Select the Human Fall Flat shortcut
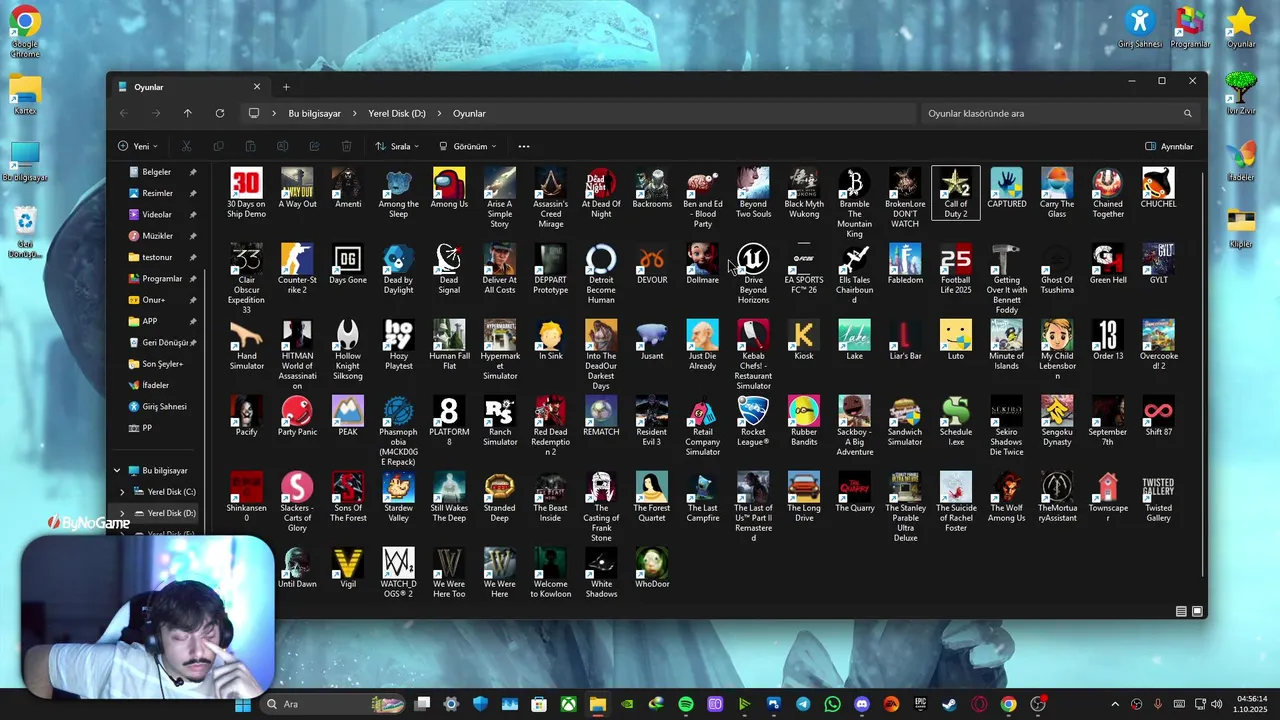Screen dimensions: 1280x720 pyautogui.click(x=449, y=346)
